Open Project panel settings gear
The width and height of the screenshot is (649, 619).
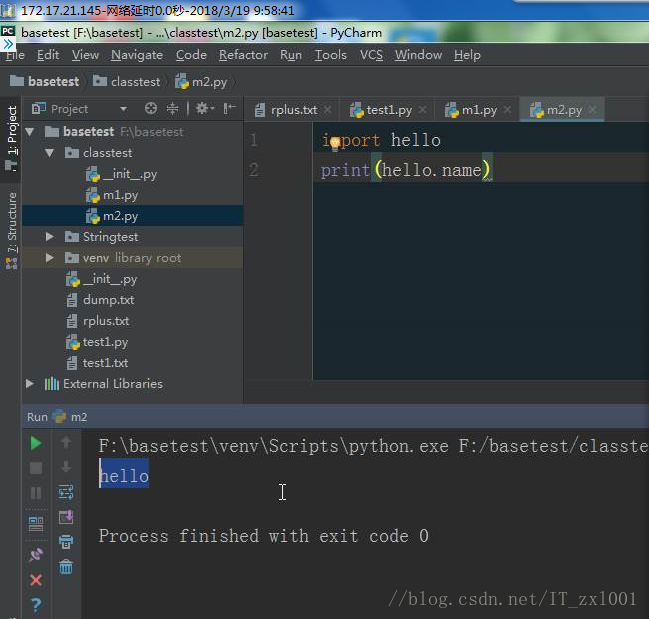(204, 109)
